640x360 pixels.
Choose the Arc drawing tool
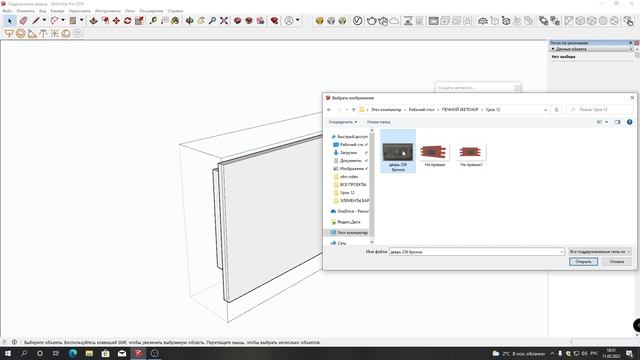pyautogui.click(x=54, y=20)
